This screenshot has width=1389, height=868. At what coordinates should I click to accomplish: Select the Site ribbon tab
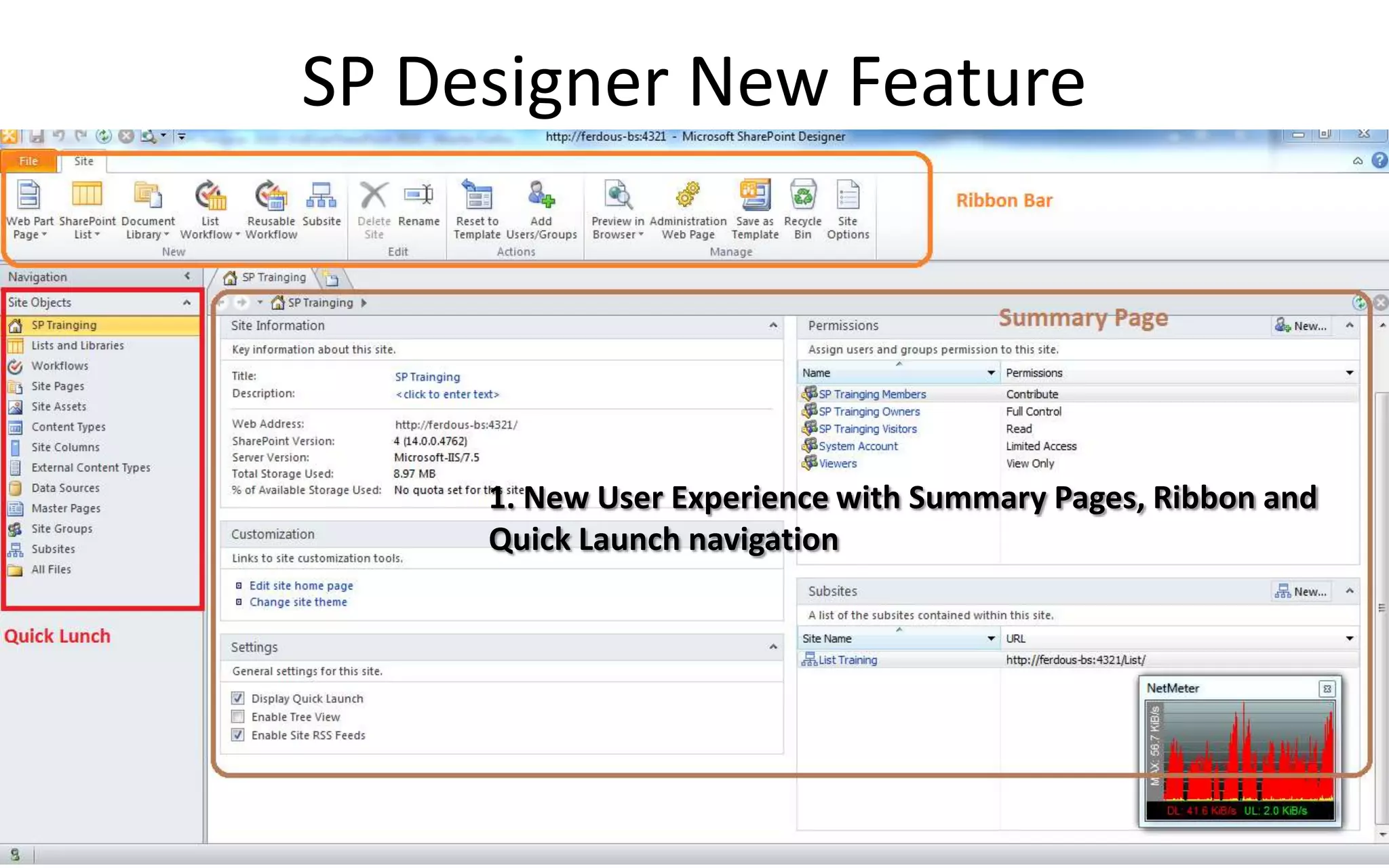click(x=83, y=161)
